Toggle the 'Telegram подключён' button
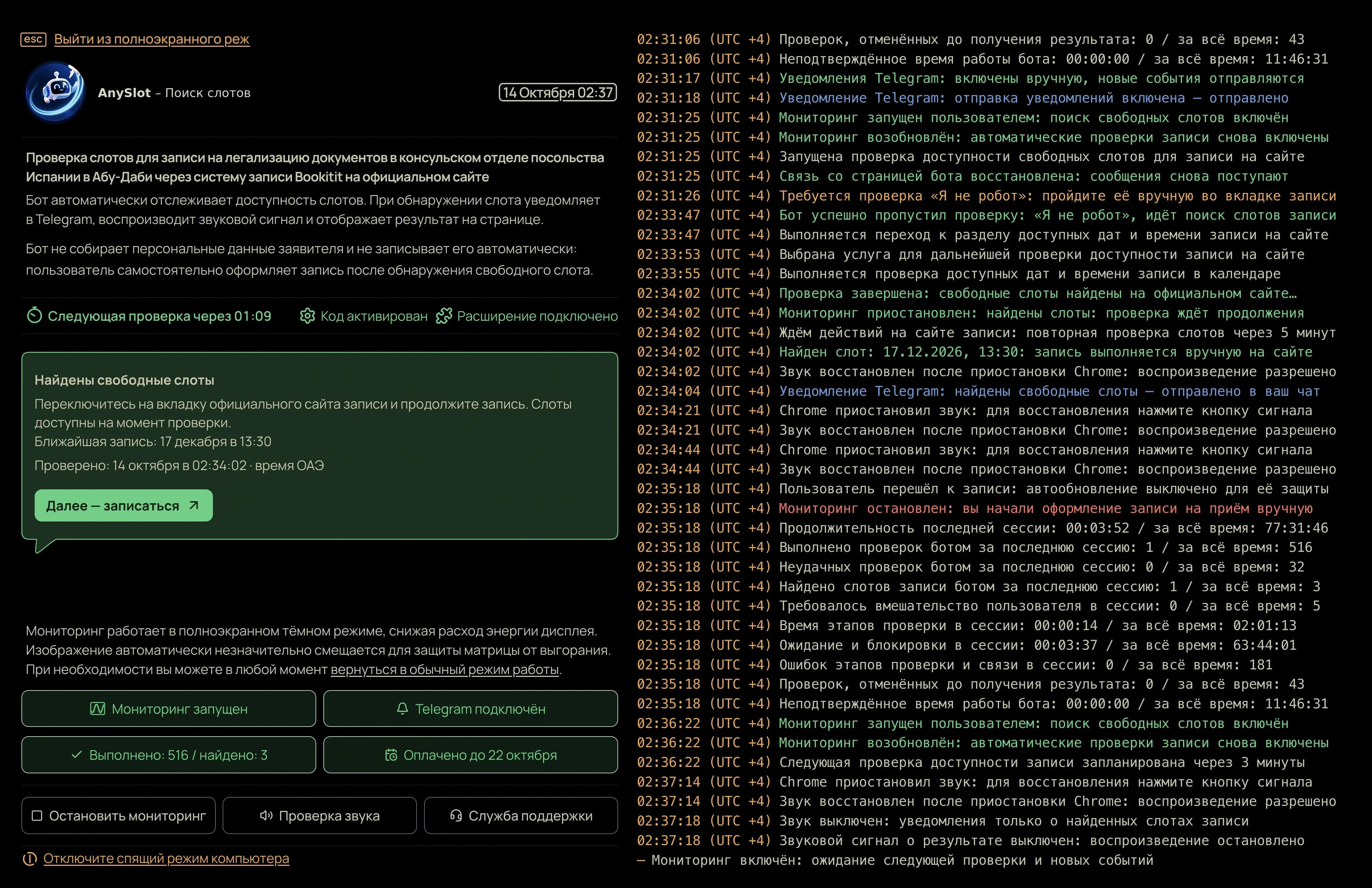 pyautogui.click(x=471, y=709)
